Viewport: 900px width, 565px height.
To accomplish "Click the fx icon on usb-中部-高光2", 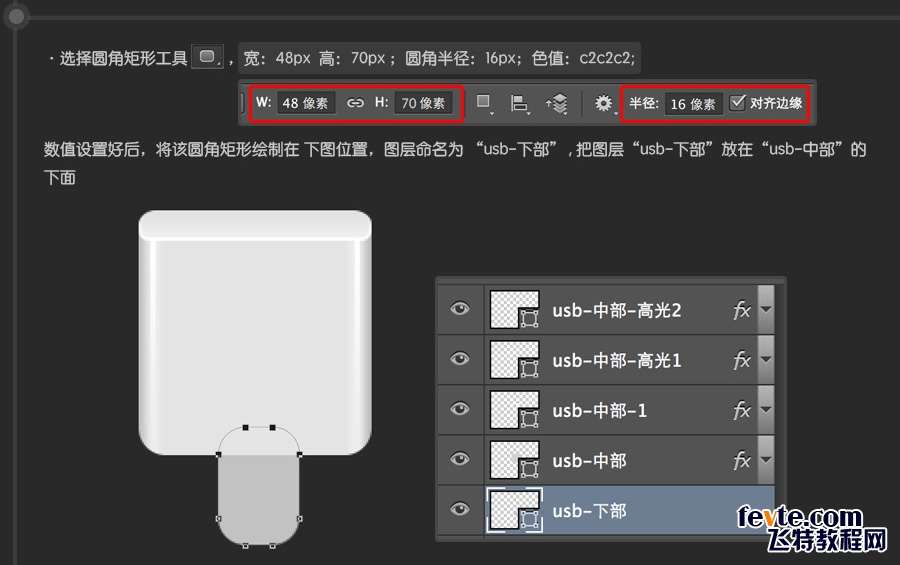I will click(742, 311).
